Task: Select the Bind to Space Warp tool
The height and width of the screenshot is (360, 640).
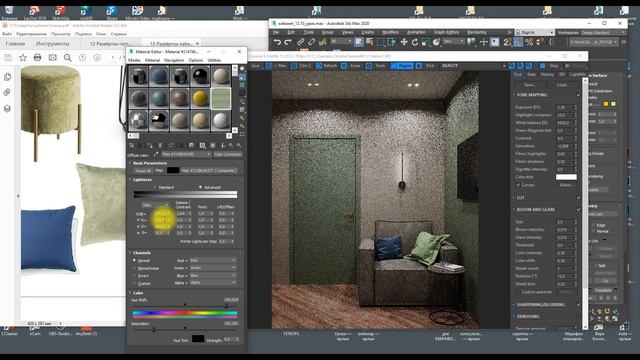Action: coord(322,42)
